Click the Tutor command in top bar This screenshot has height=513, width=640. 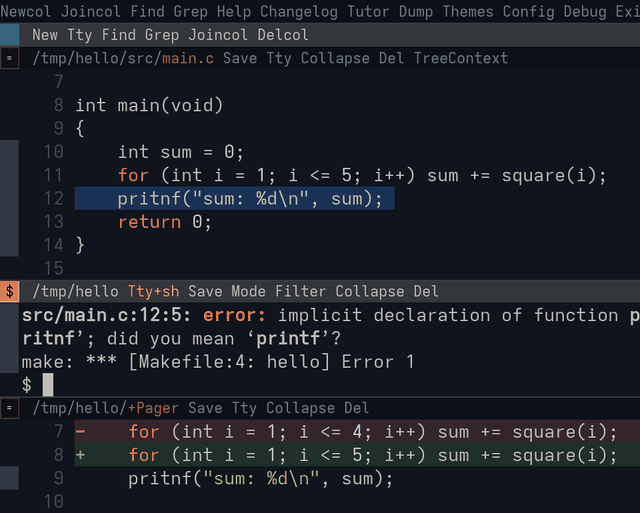[368, 11]
